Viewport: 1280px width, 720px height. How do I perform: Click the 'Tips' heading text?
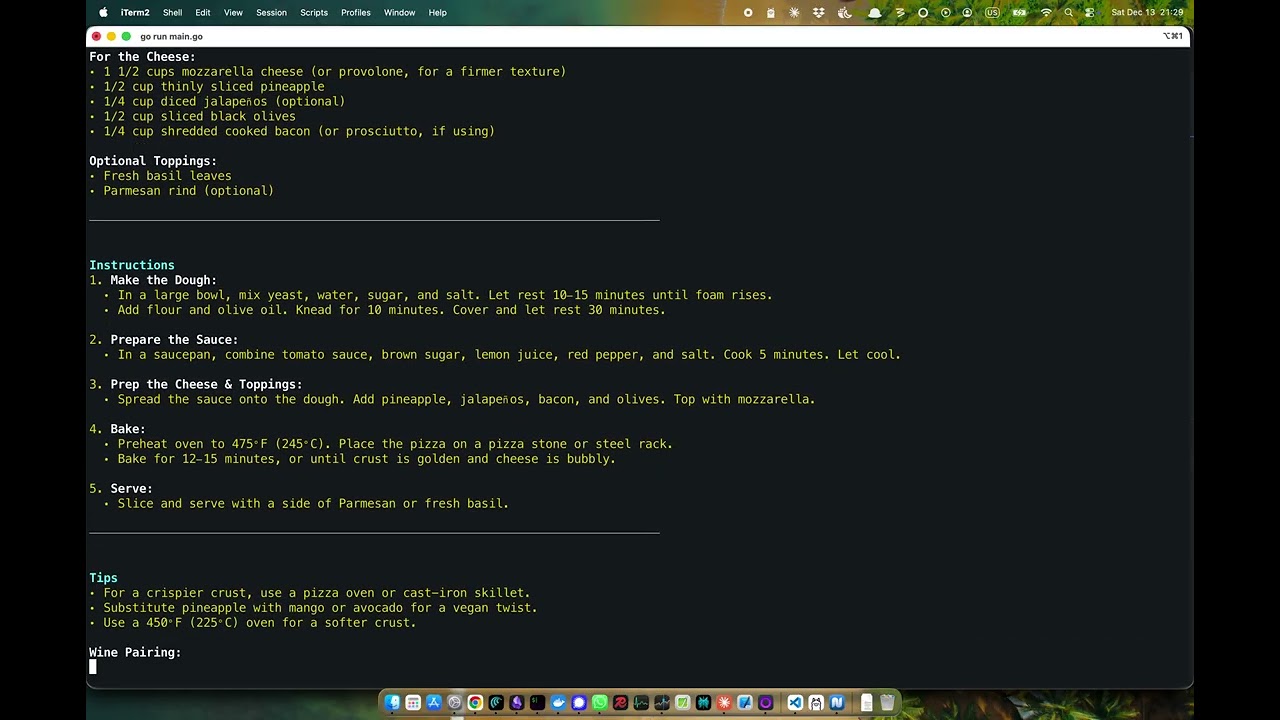click(103, 578)
